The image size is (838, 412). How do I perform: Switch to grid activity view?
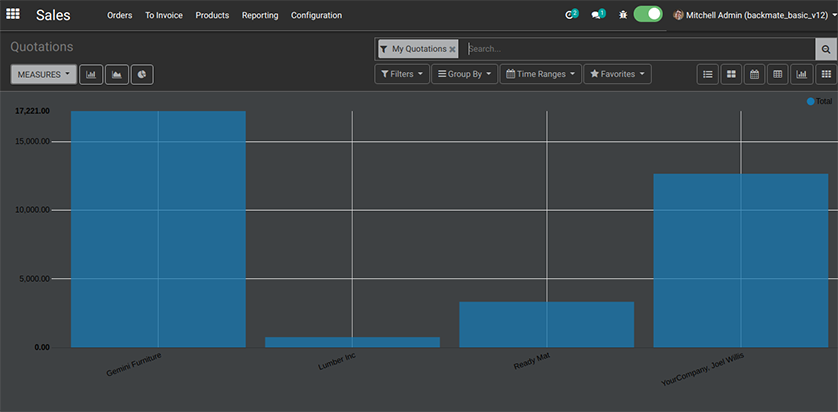pyautogui.click(x=826, y=74)
